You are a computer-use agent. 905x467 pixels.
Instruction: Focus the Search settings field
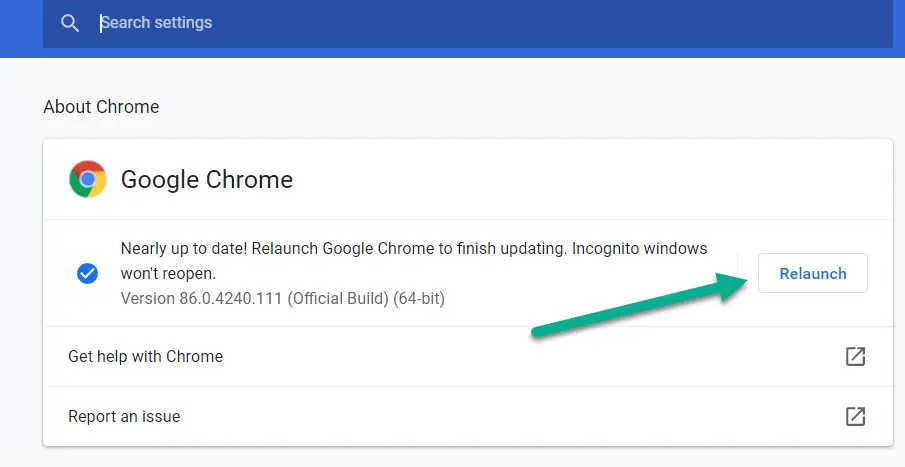[468, 23]
